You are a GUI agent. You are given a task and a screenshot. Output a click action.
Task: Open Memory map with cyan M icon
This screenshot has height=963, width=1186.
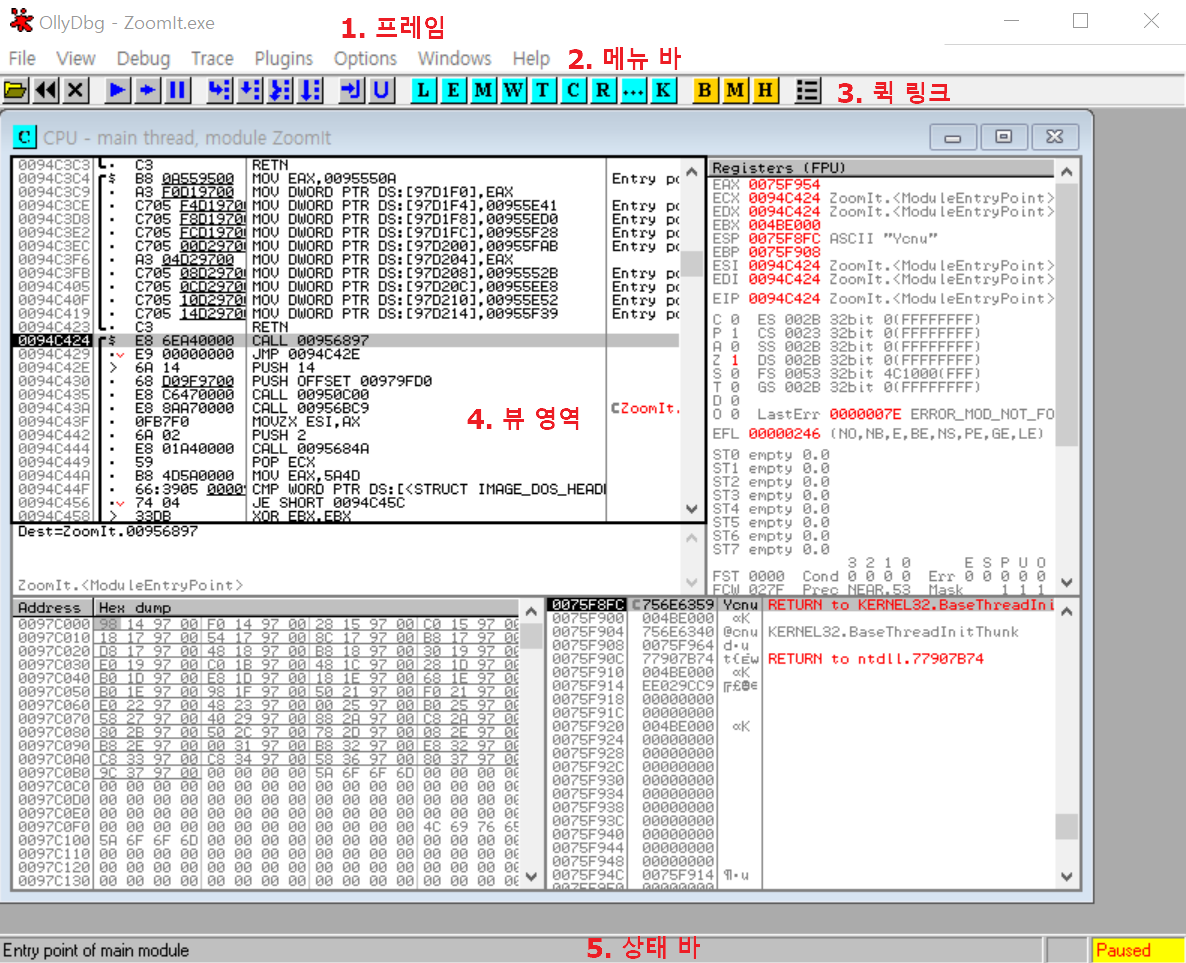(483, 90)
